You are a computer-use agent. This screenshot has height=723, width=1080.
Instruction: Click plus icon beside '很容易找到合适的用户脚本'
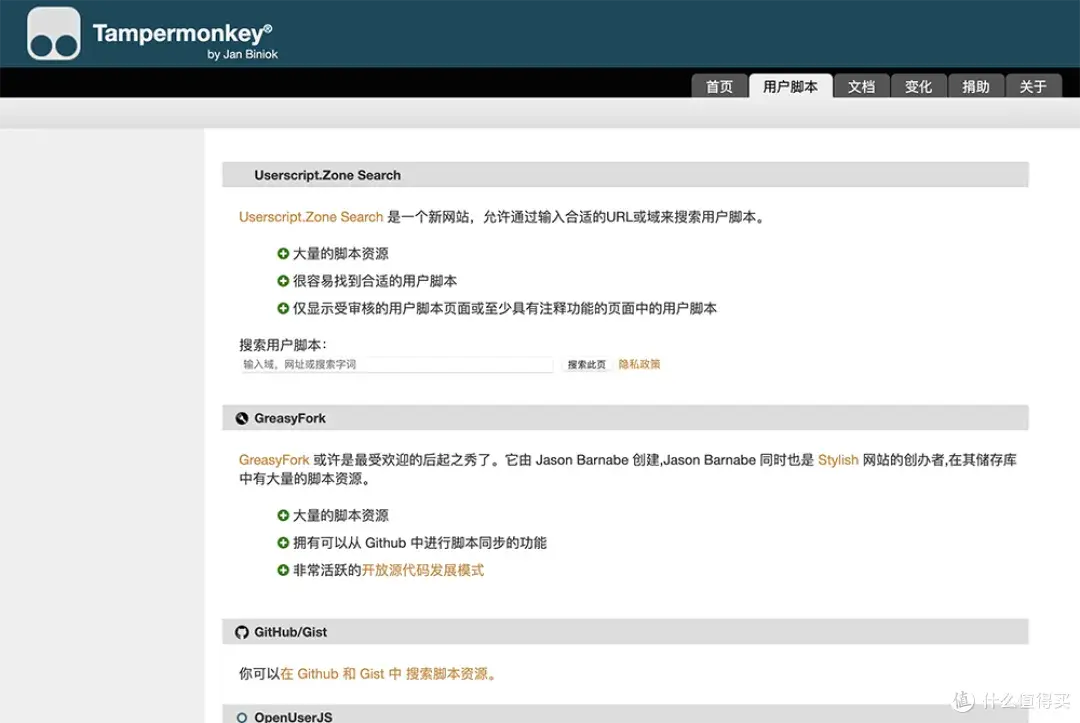(283, 281)
